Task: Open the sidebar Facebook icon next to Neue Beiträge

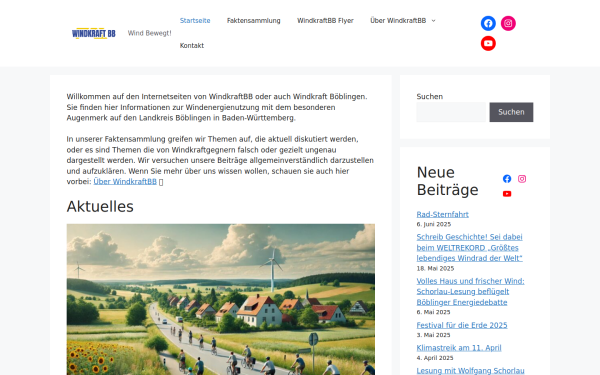Action: (x=507, y=179)
